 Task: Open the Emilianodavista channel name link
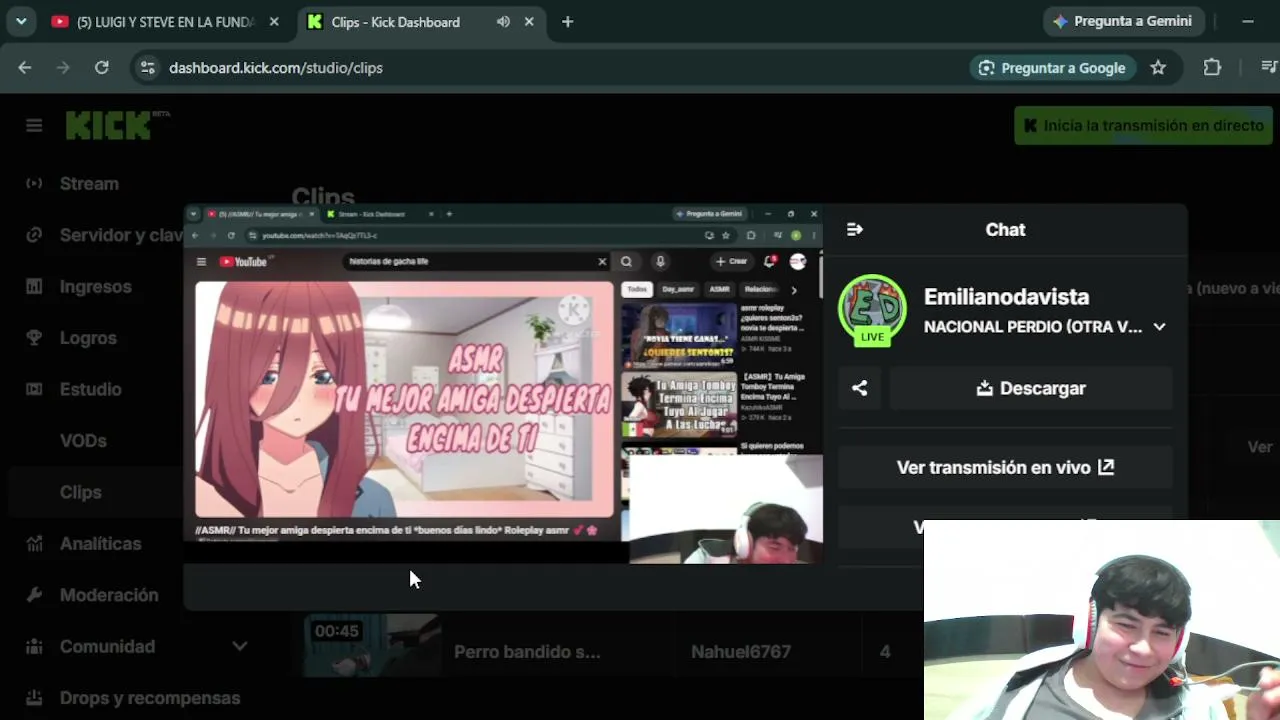click(x=1006, y=297)
